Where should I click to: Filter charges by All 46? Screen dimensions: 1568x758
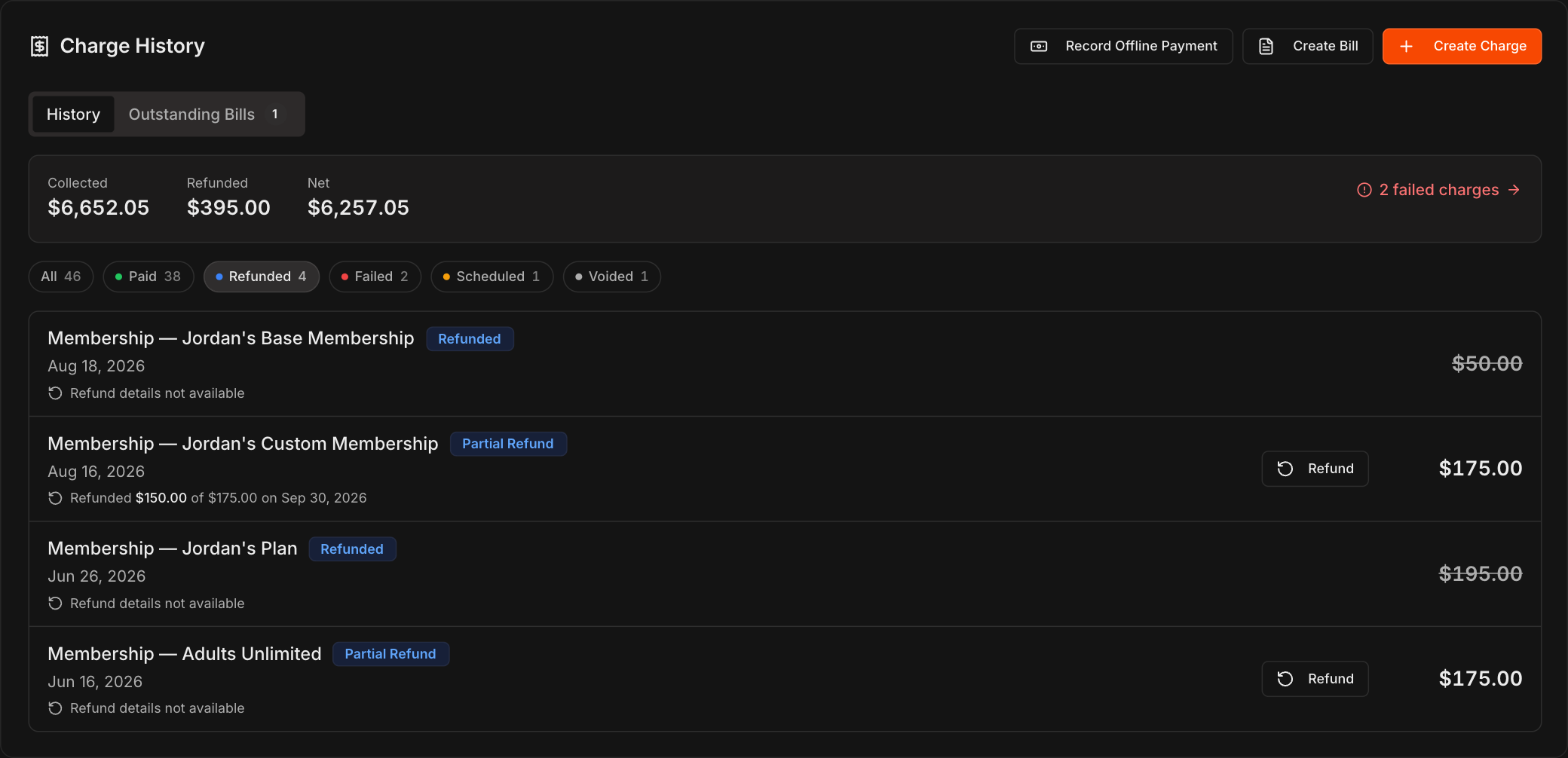pos(61,277)
